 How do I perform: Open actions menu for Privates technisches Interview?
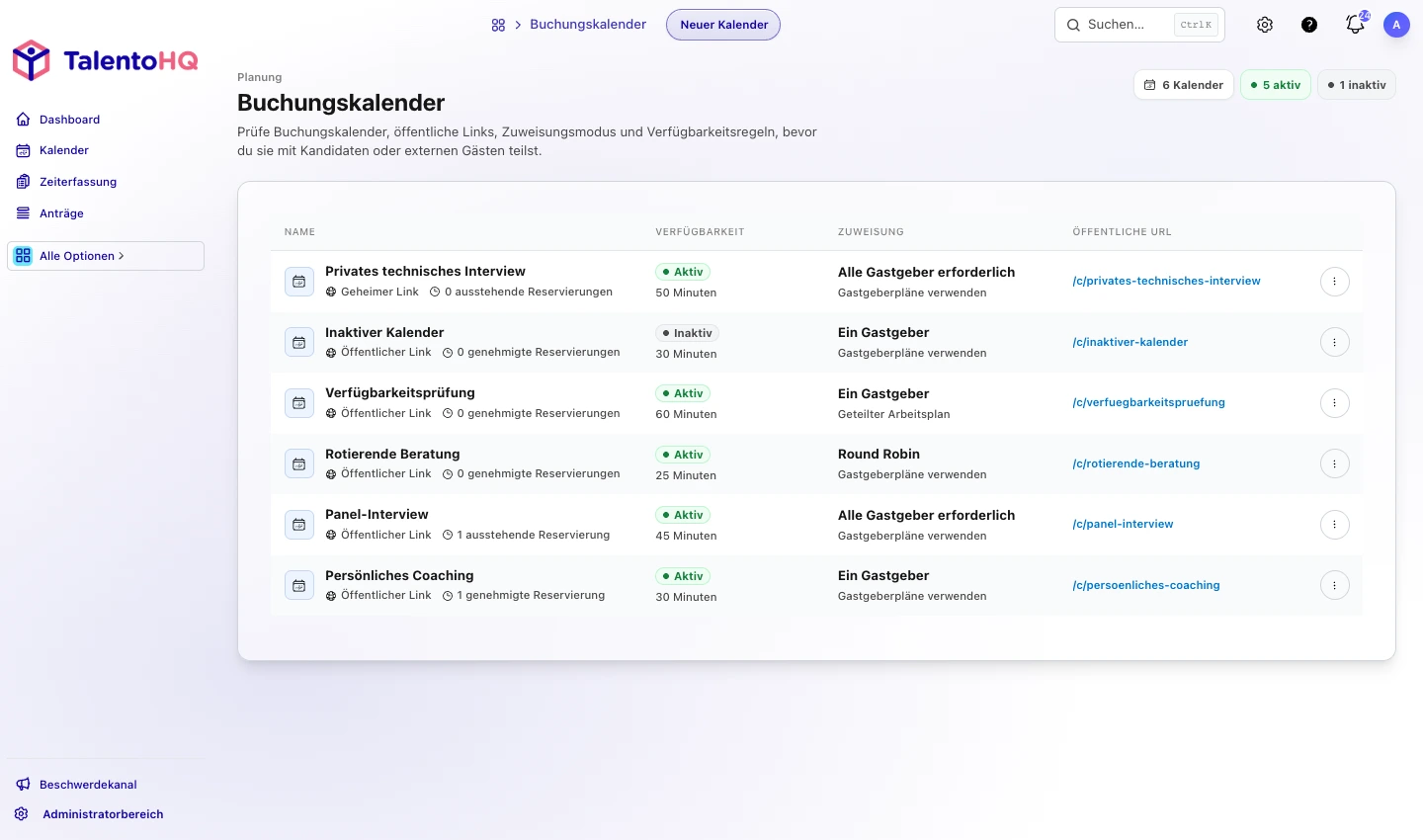coord(1335,282)
